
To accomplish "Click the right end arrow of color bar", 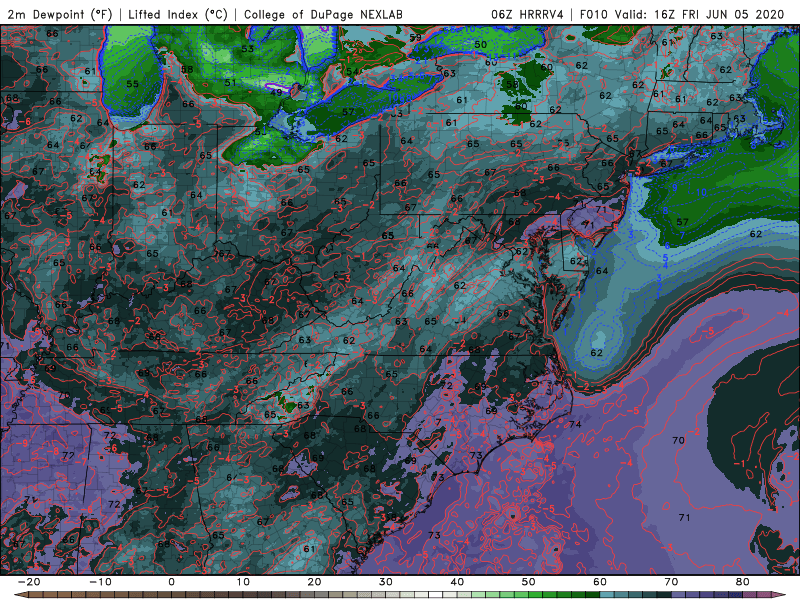I will point(780,595).
